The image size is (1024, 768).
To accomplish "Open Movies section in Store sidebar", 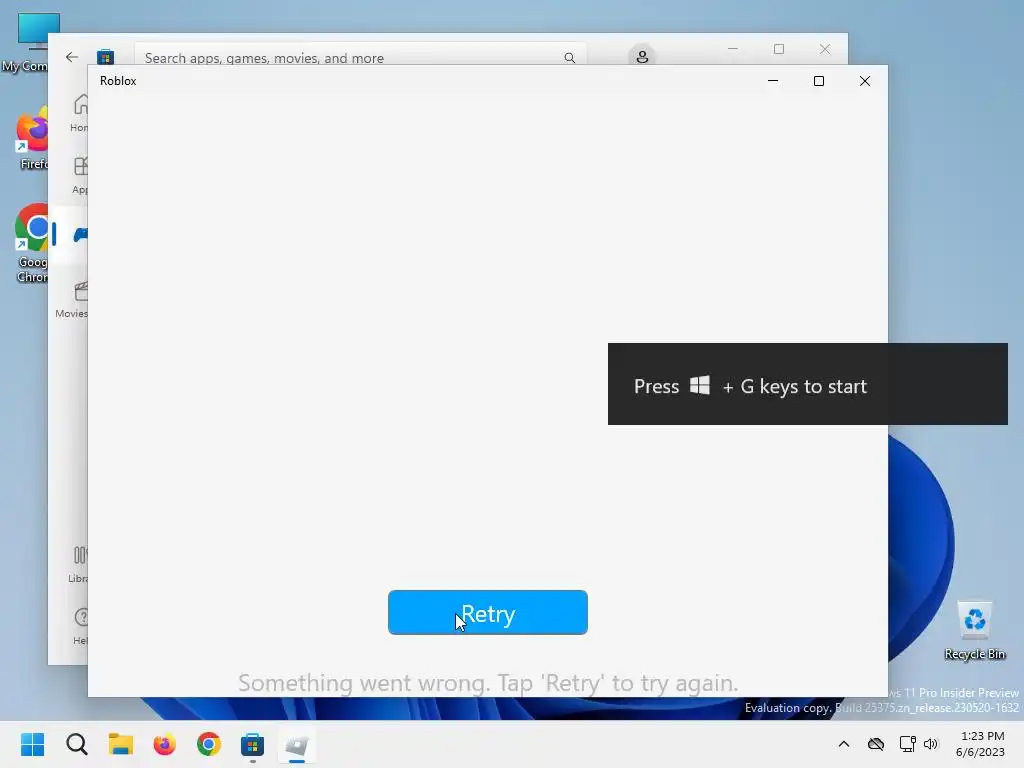I will (72, 299).
